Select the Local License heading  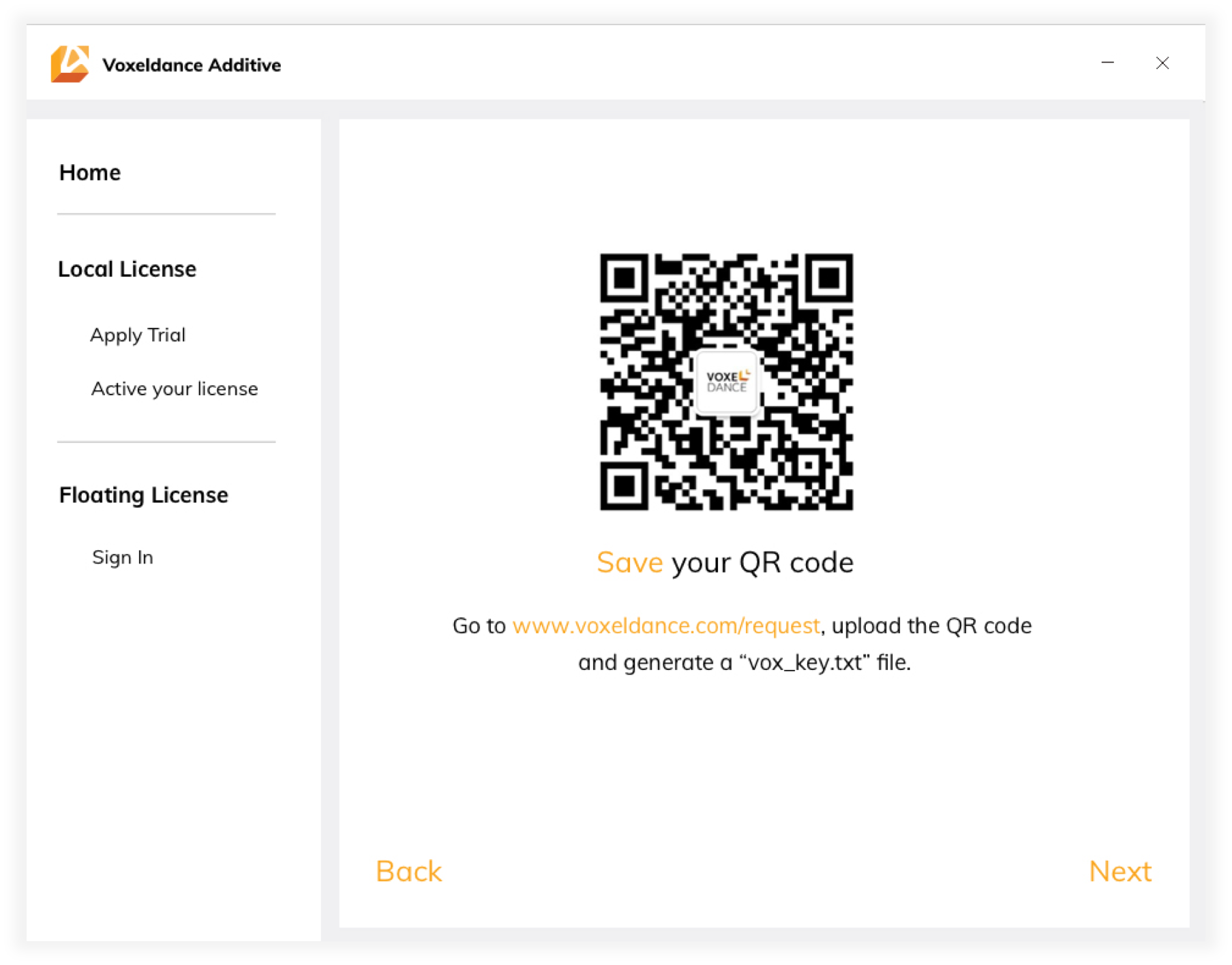tap(127, 269)
